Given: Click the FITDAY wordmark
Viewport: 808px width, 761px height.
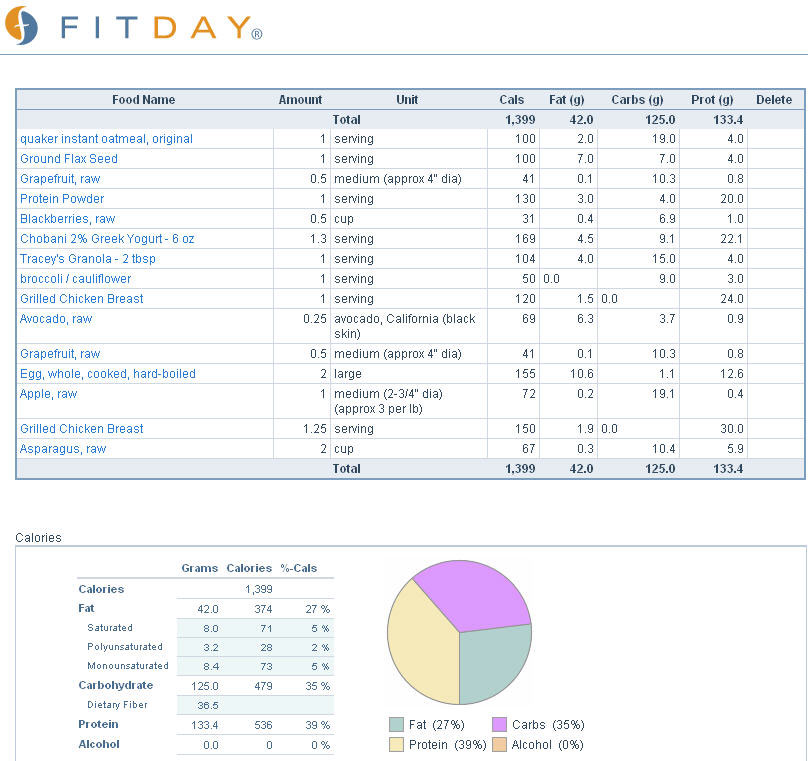Looking at the screenshot, I should coord(161,27).
